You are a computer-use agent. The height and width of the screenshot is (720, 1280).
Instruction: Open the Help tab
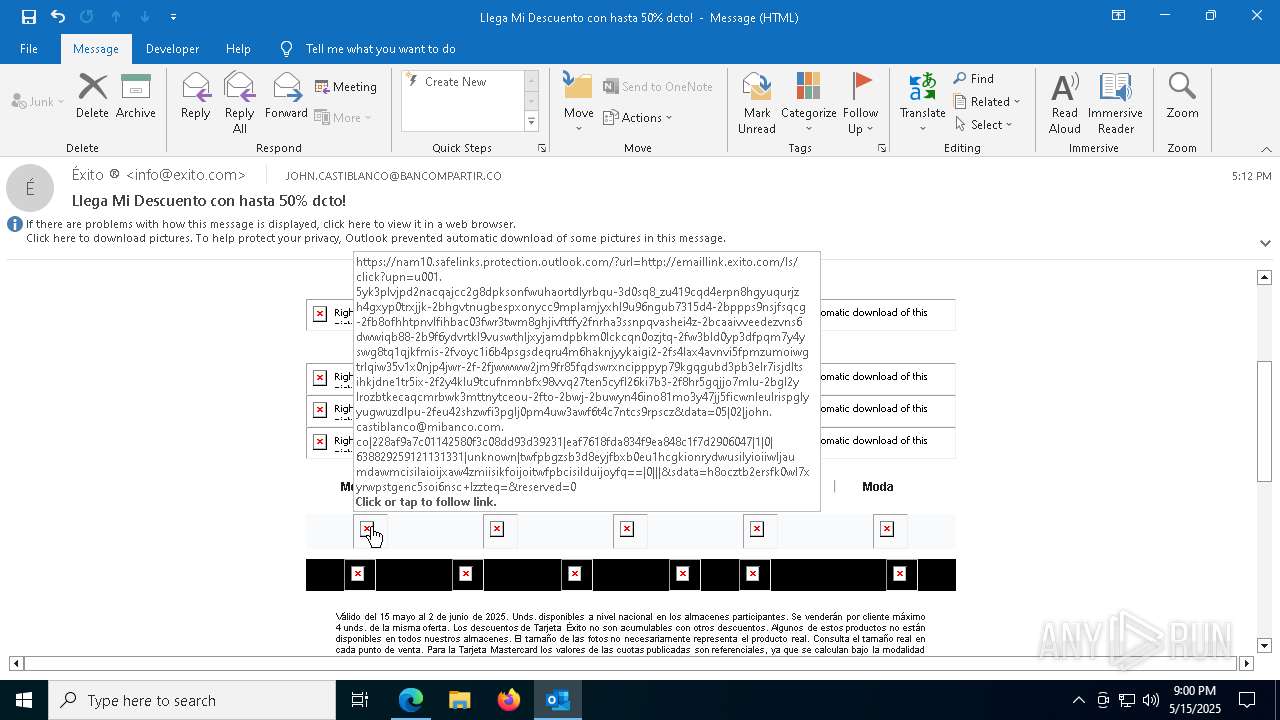click(238, 49)
